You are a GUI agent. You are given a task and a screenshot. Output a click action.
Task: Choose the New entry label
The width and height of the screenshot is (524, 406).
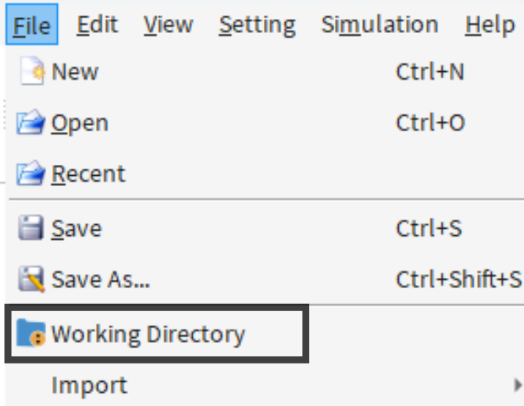(x=75, y=72)
